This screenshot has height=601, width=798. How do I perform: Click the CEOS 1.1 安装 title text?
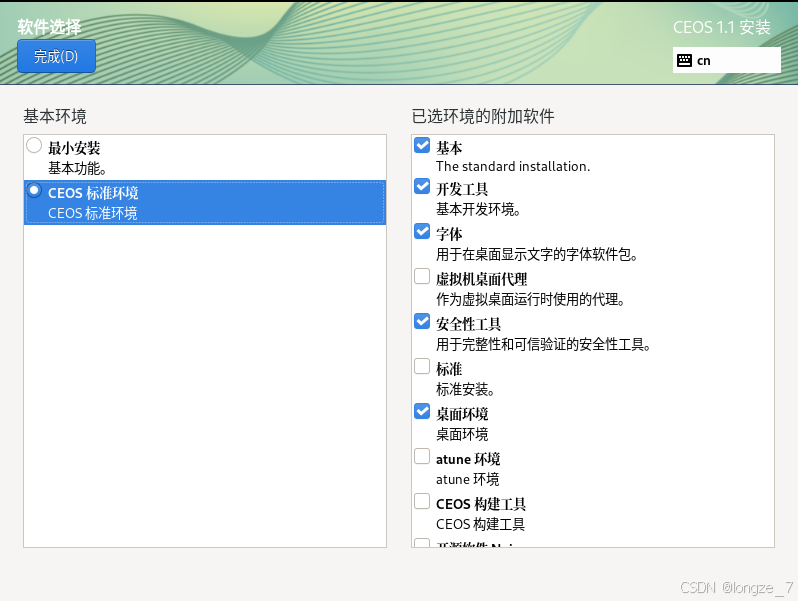(x=722, y=27)
